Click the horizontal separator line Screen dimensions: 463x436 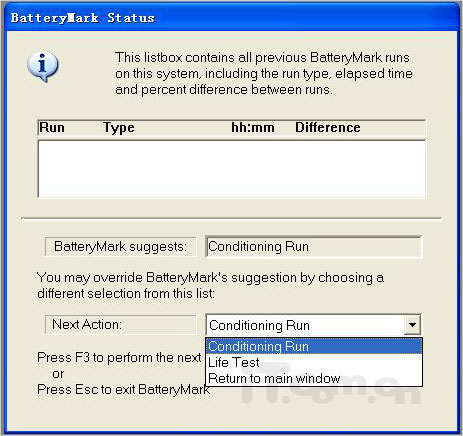click(x=231, y=219)
